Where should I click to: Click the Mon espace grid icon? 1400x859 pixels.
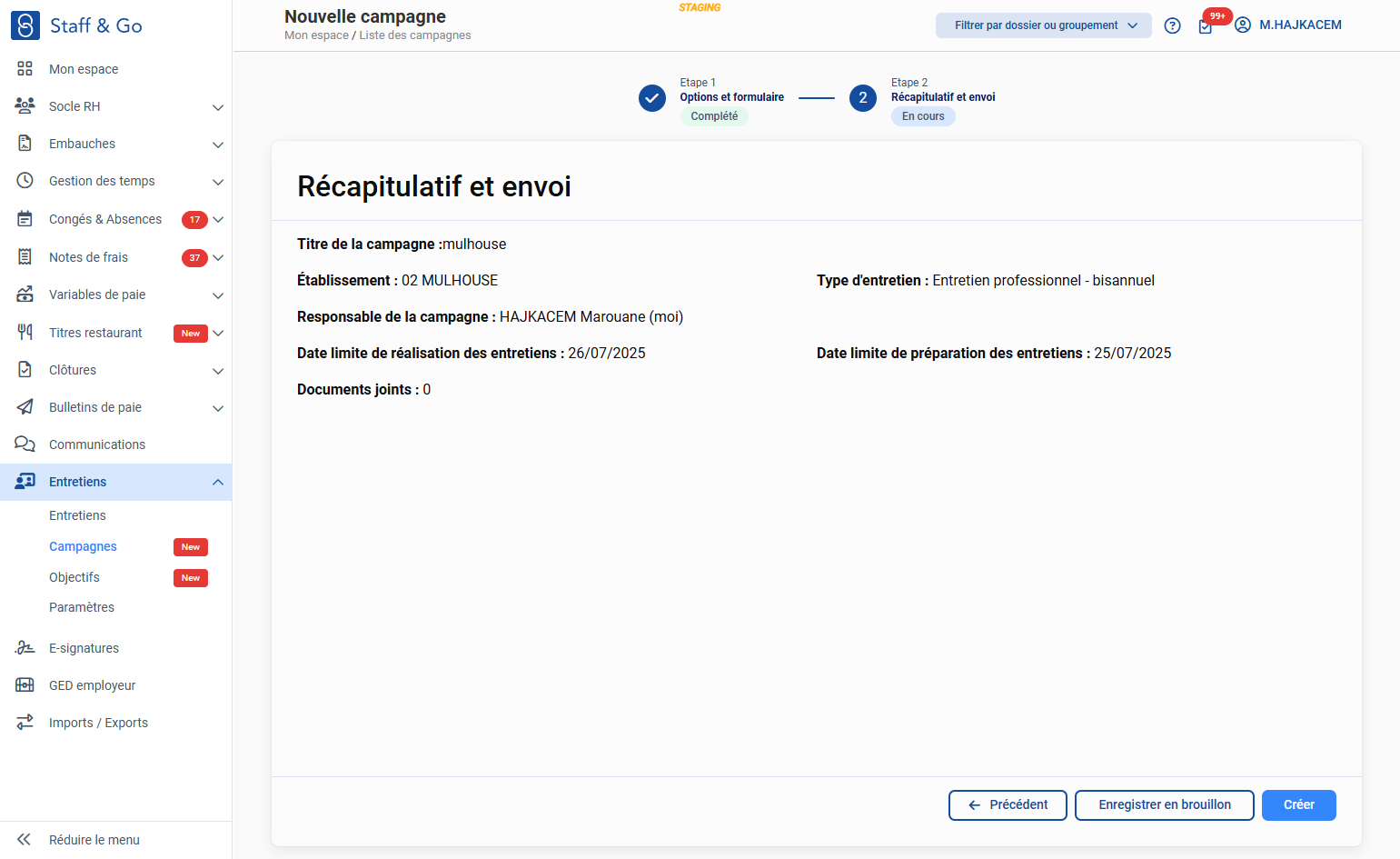click(x=25, y=69)
